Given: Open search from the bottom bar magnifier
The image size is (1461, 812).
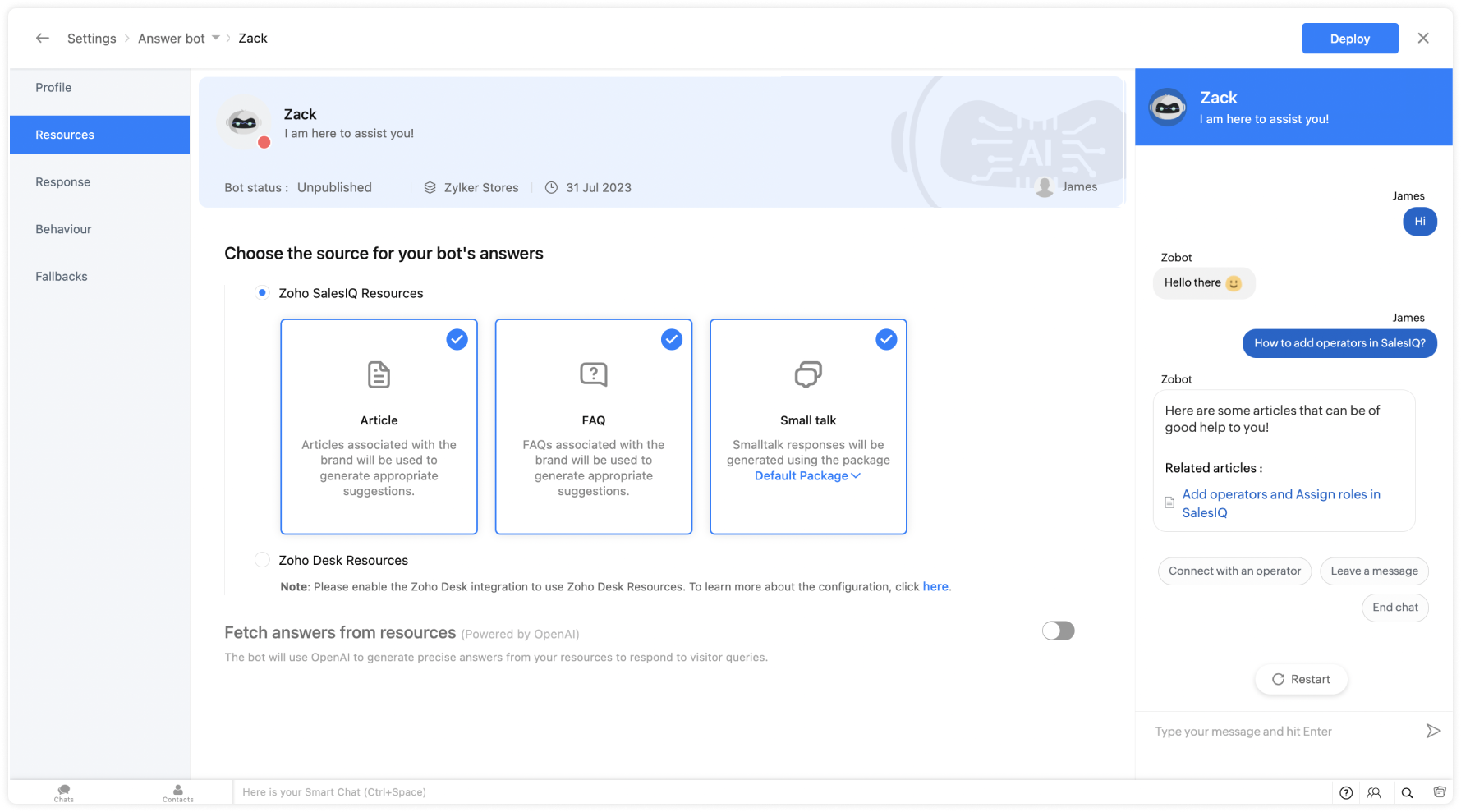Looking at the screenshot, I should click(x=1407, y=792).
